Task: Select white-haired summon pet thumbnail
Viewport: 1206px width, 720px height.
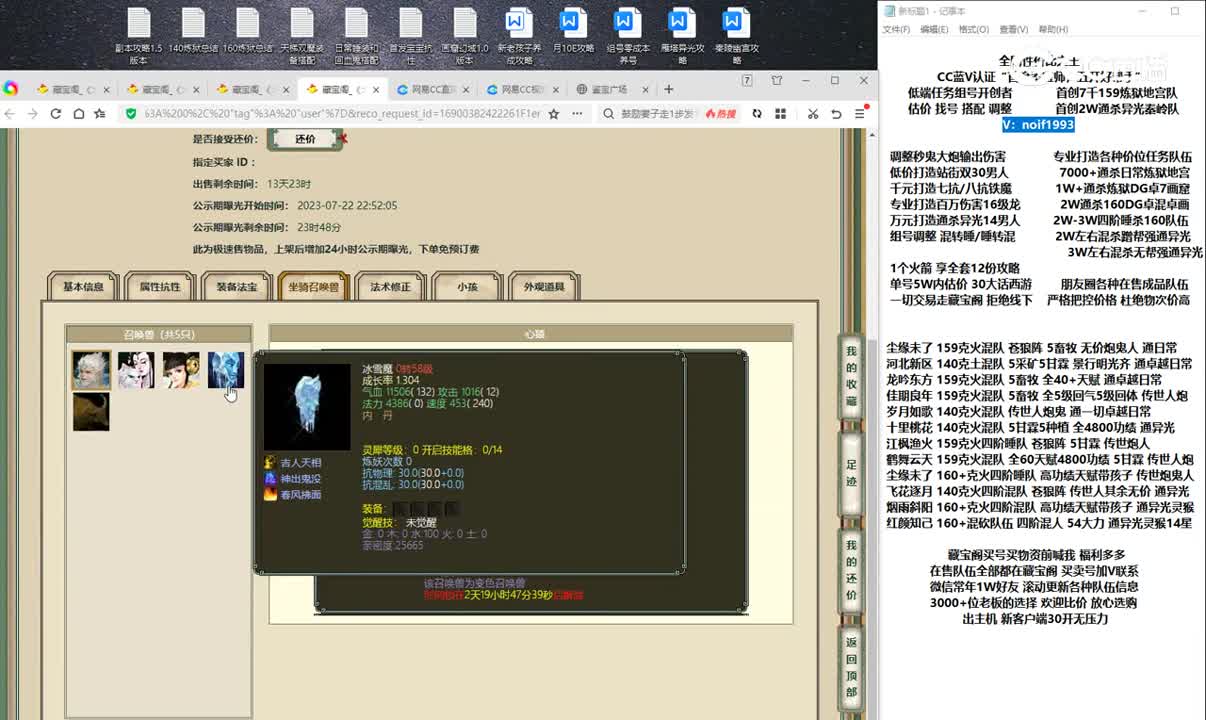Action: pos(91,370)
